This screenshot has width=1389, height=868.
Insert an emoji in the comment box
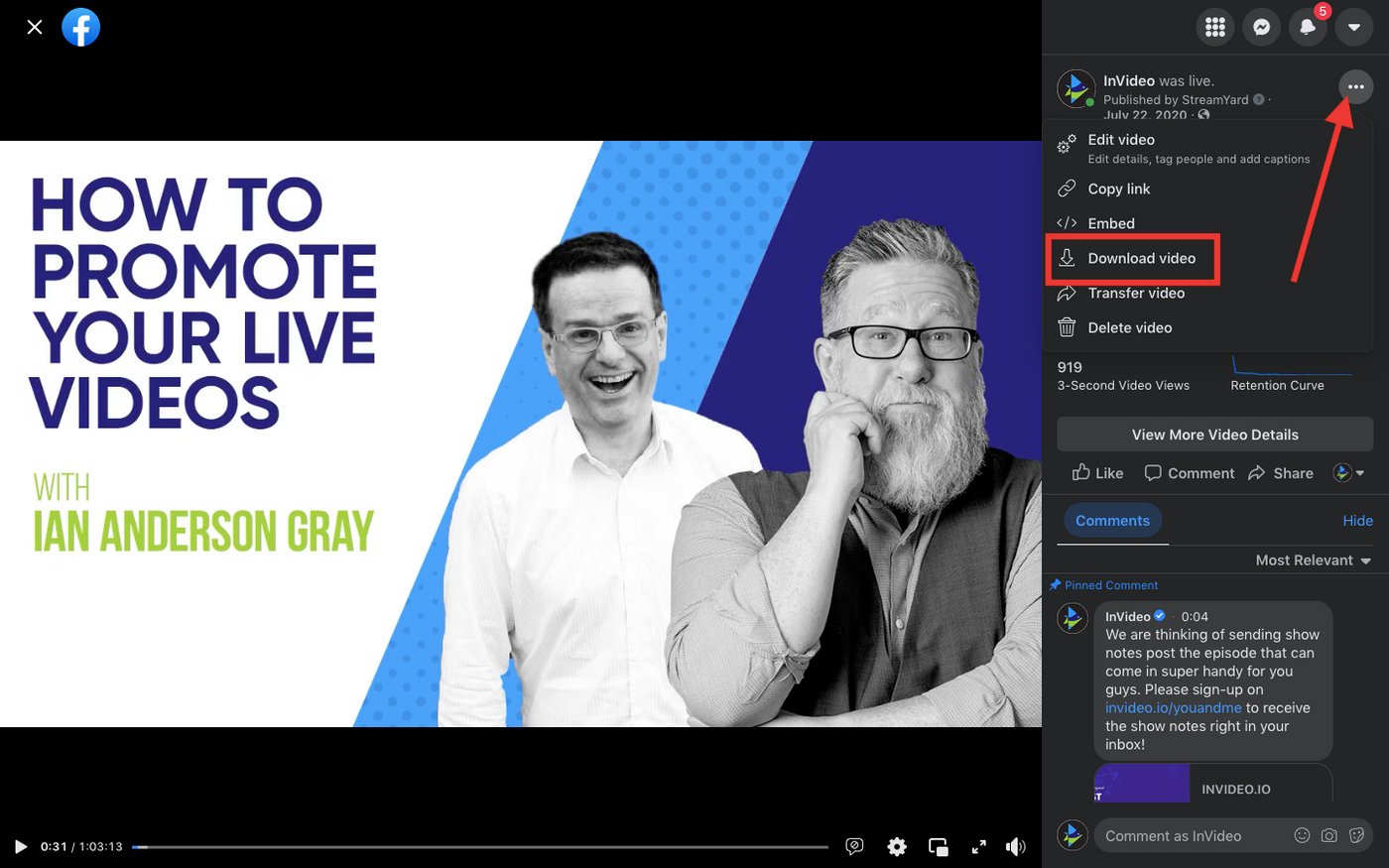(x=1303, y=835)
